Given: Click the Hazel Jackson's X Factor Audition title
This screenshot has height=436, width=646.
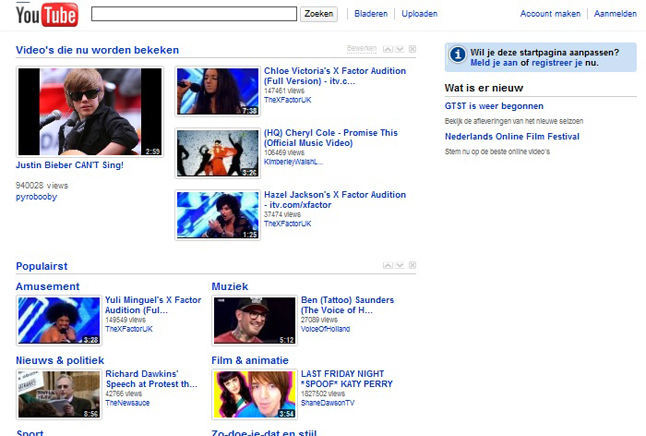Looking at the screenshot, I should click(335, 199).
